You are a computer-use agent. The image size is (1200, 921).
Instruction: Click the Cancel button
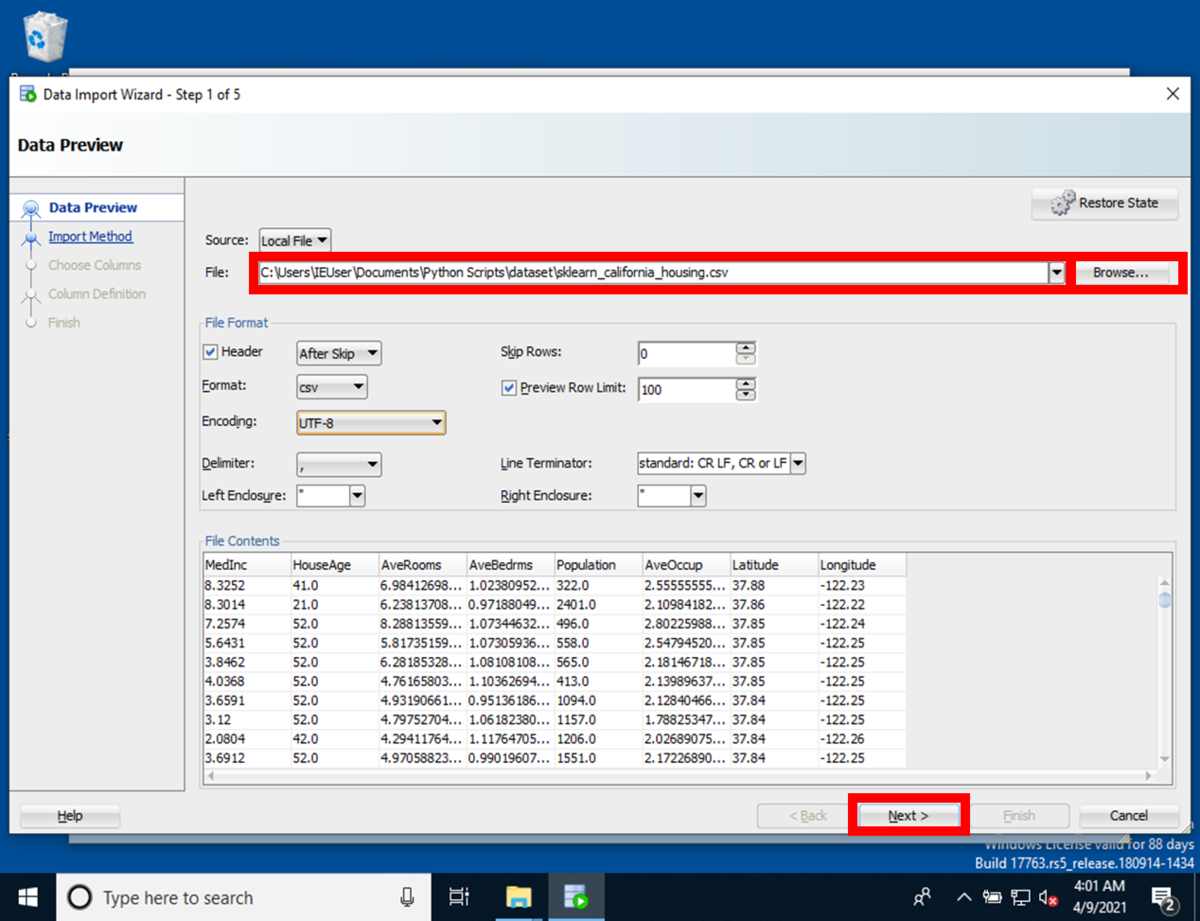tap(1128, 816)
